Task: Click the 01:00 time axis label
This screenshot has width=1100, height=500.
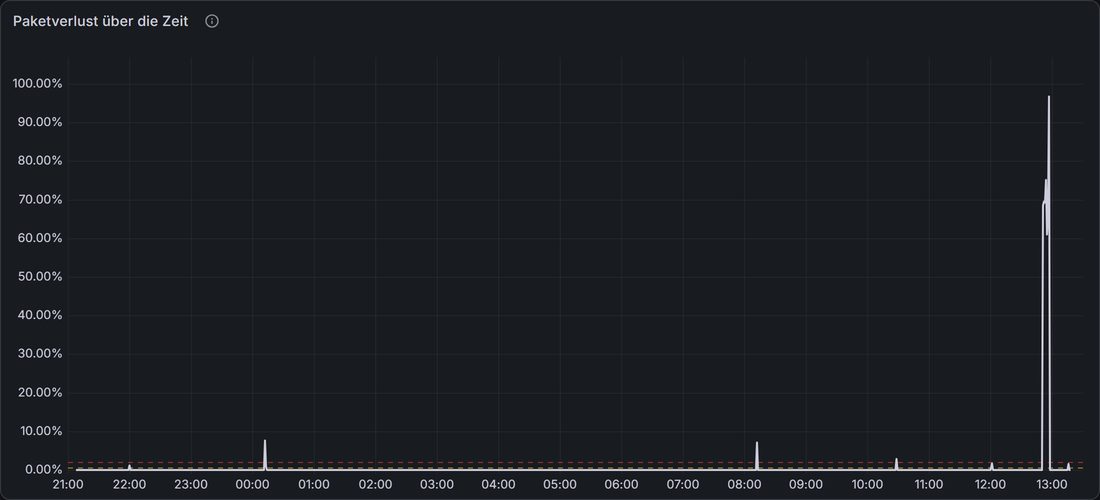Action: [314, 485]
